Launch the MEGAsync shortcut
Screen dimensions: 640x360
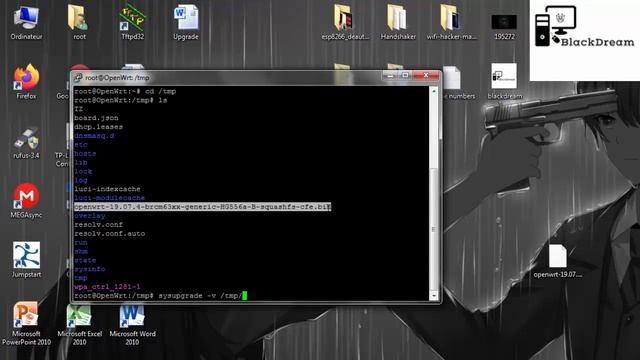26,201
